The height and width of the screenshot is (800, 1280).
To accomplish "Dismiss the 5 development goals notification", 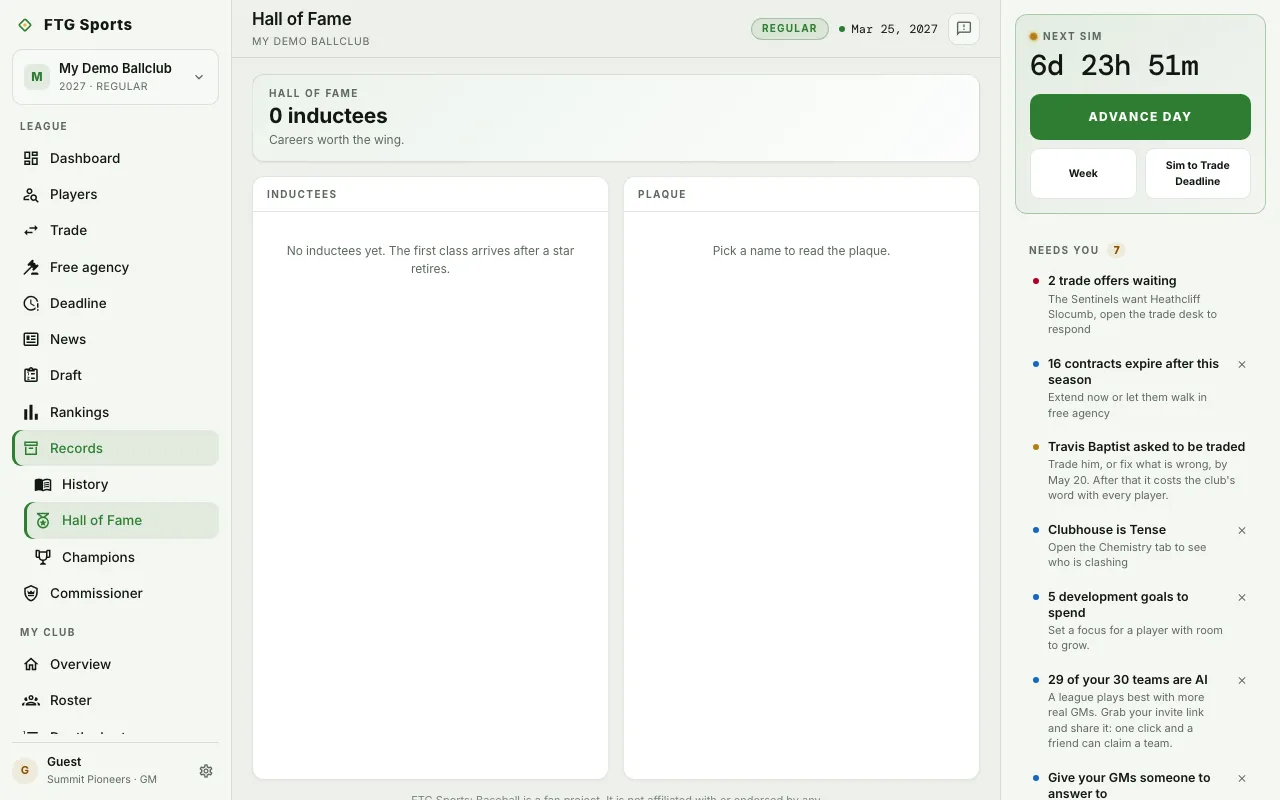I will tap(1242, 598).
